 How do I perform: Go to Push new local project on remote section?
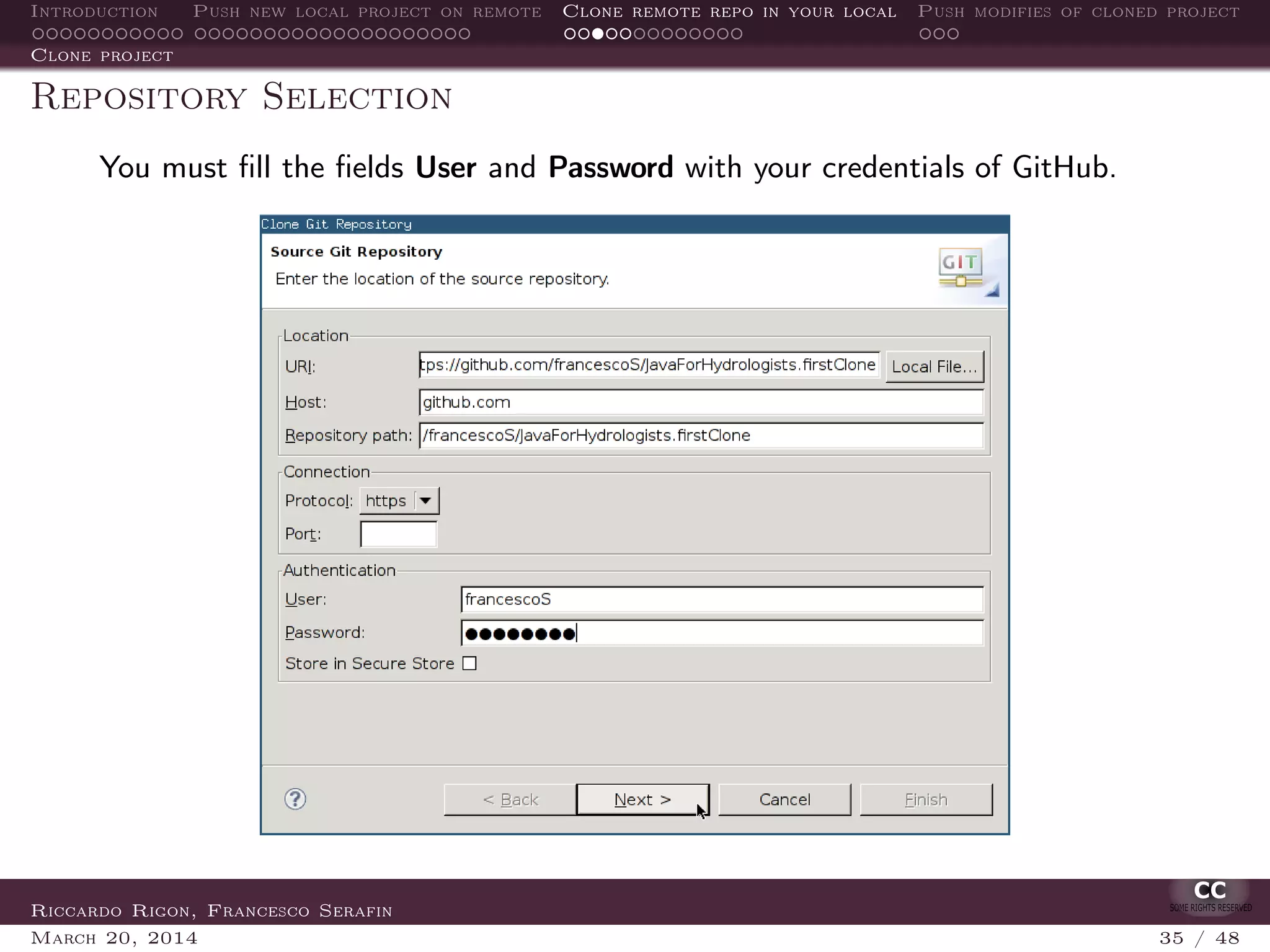pyautogui.click(x=367, y=11)
